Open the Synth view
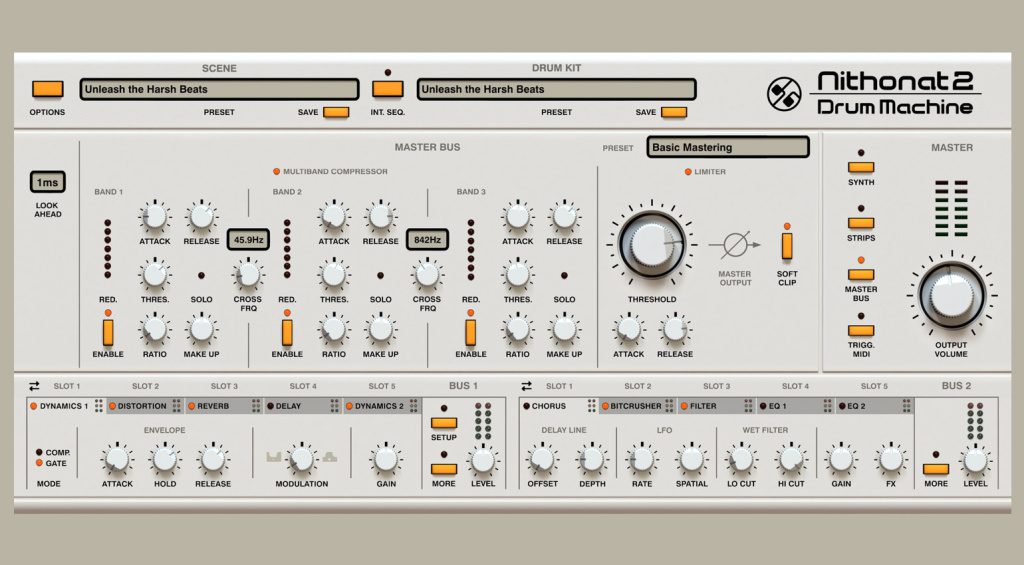The height and width of the screenshot is (565, 1024). 861,167
